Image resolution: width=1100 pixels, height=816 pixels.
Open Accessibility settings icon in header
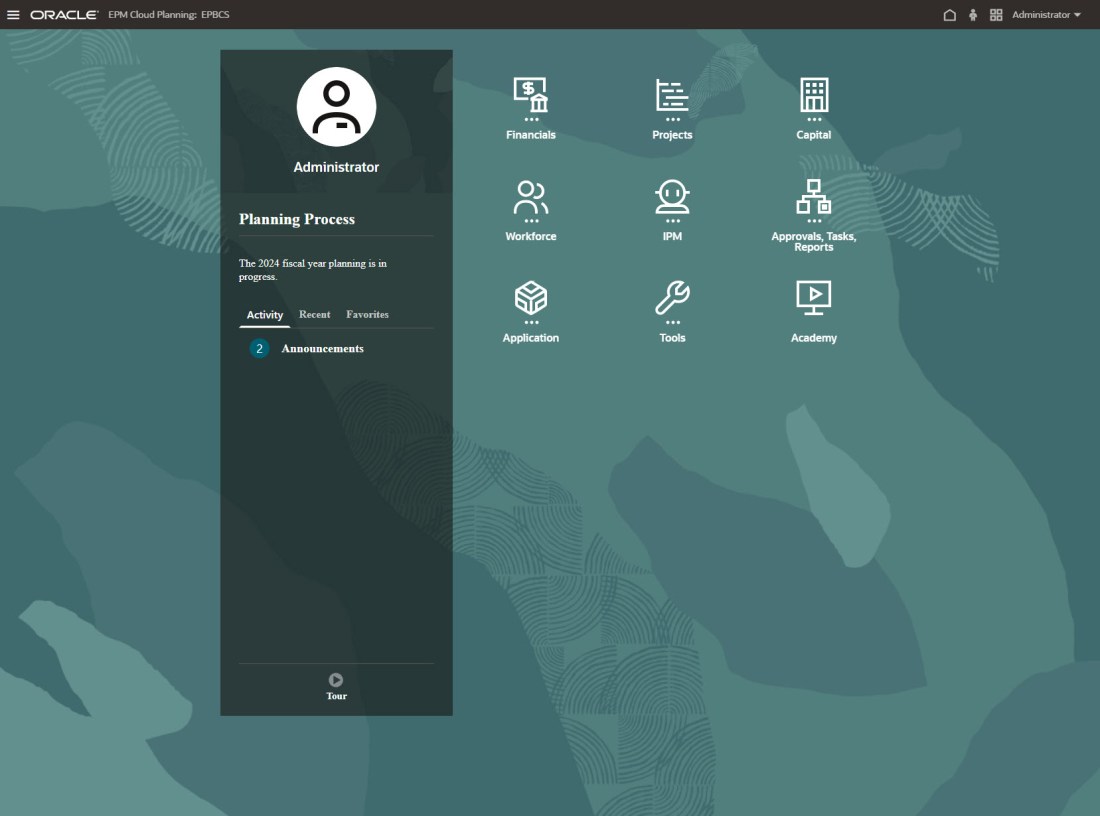pyautogui.click(x=973, y=15)
